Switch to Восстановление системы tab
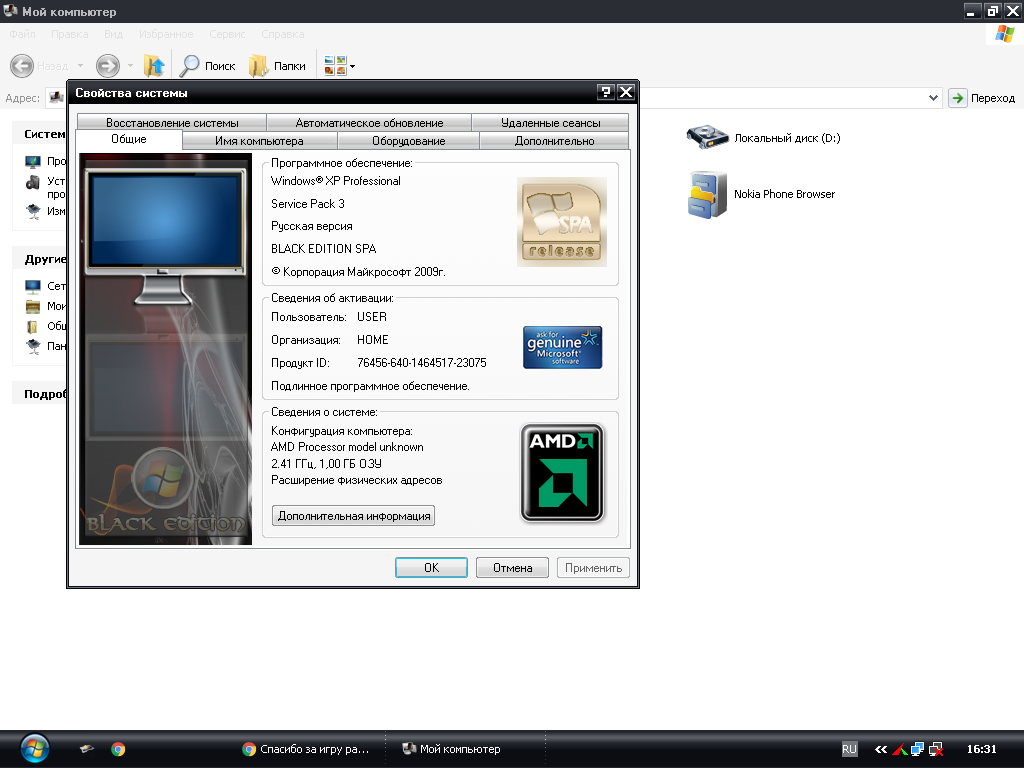The width and height of the screenshot is (1024, 768). [172, 123]
